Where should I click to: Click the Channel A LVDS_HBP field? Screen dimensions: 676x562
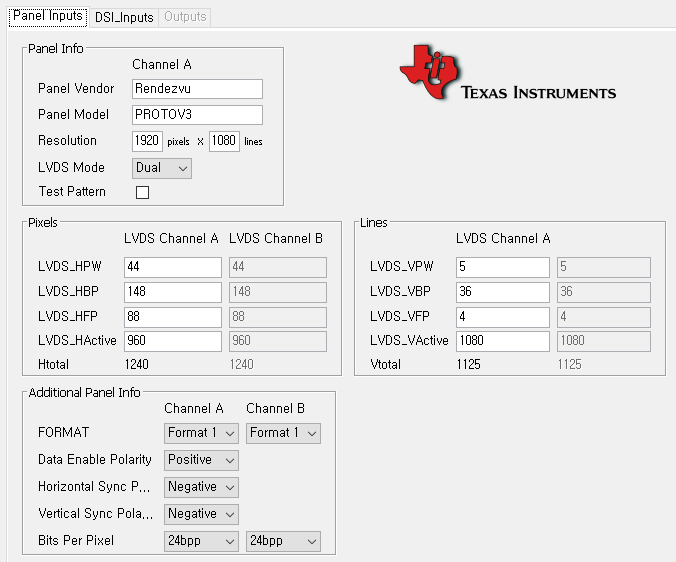173,292
